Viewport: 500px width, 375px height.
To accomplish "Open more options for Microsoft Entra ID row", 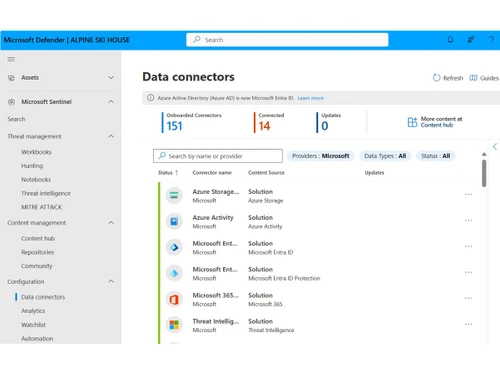I will pyautogui.click(x=468, y=246).
